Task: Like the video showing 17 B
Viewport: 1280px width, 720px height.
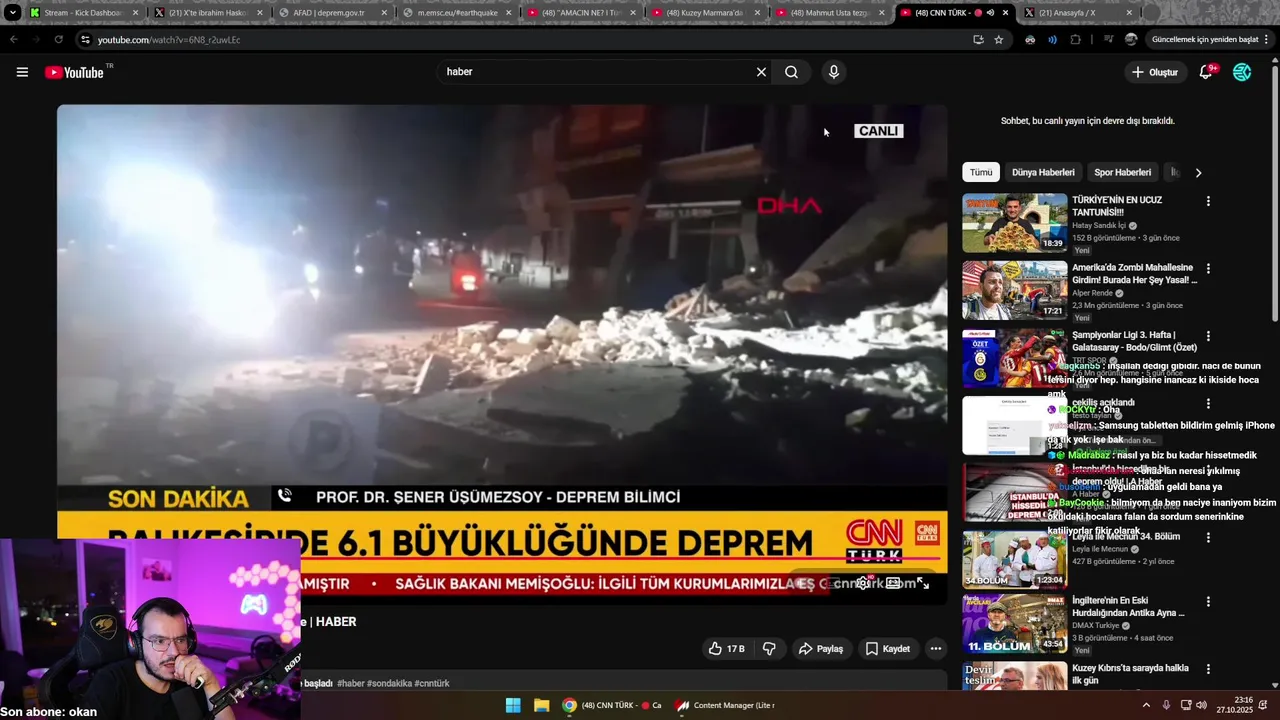Action: click(726, 649)
